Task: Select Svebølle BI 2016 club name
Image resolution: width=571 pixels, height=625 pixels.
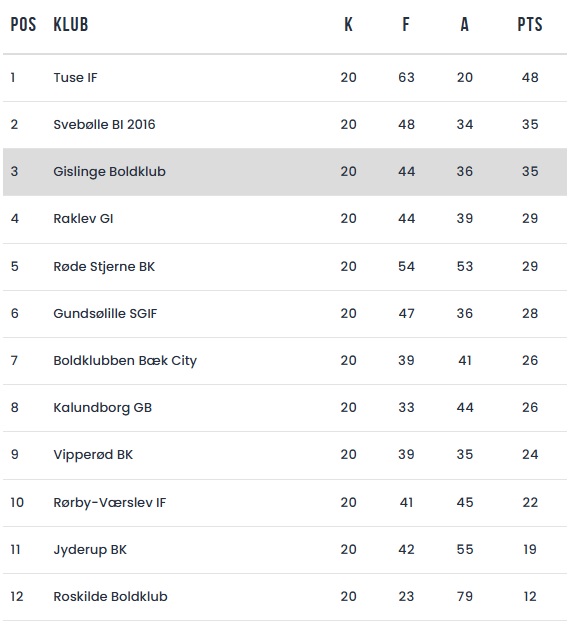Action: (104, 124)
